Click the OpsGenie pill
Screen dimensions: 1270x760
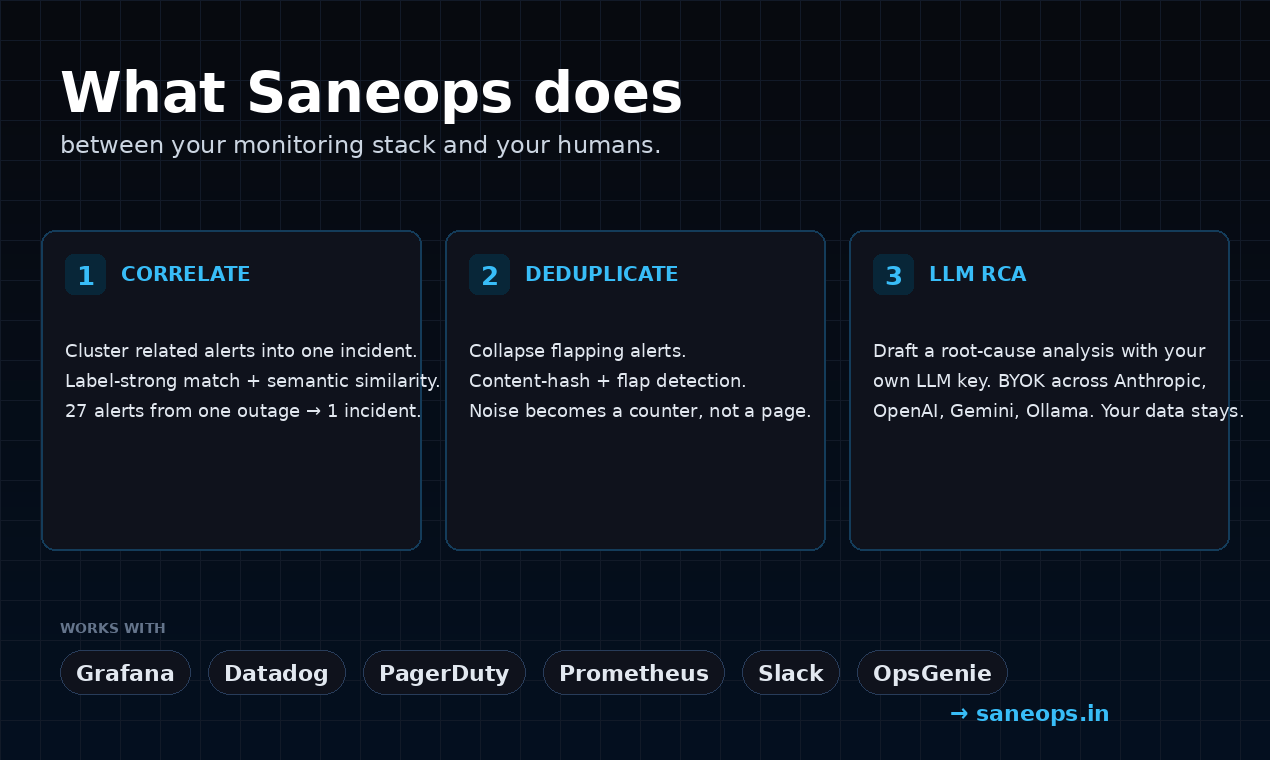coord(932,673)
